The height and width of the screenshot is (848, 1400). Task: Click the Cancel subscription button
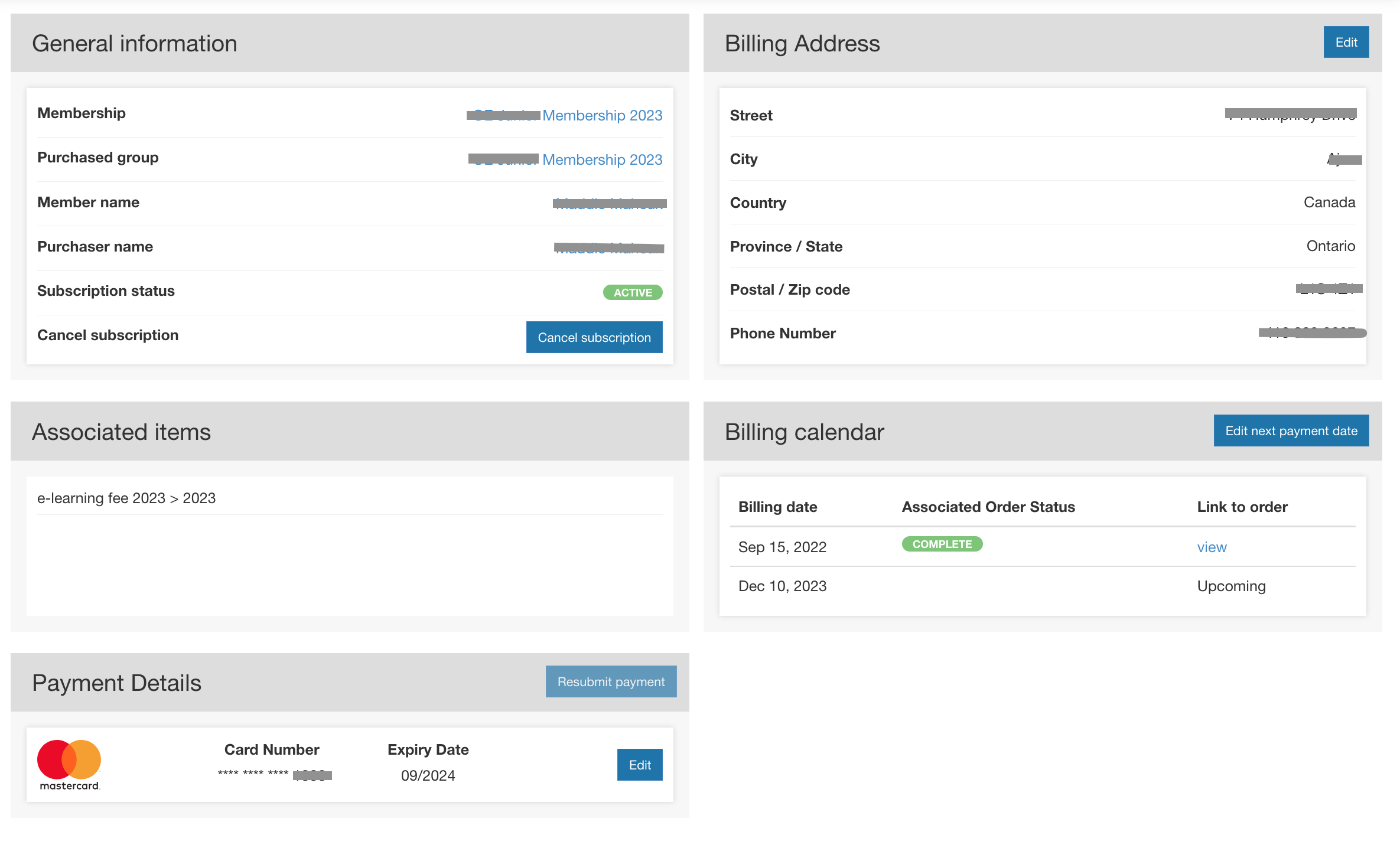tap(594, 337)
